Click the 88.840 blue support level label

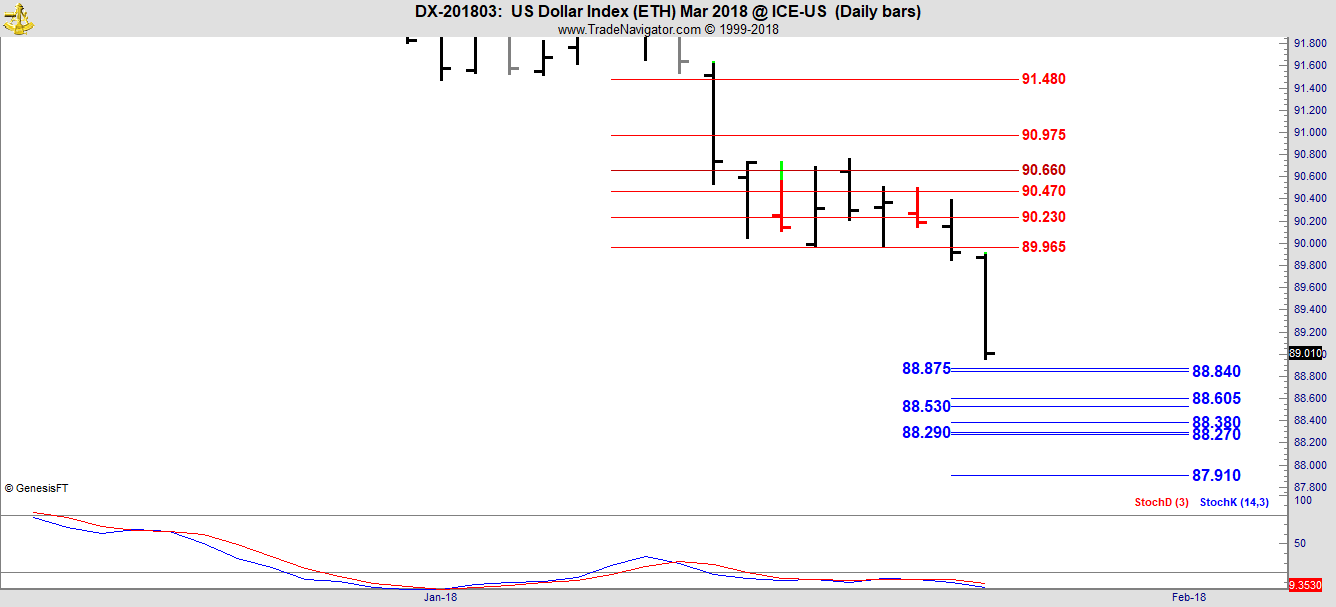click(1216, 372)
